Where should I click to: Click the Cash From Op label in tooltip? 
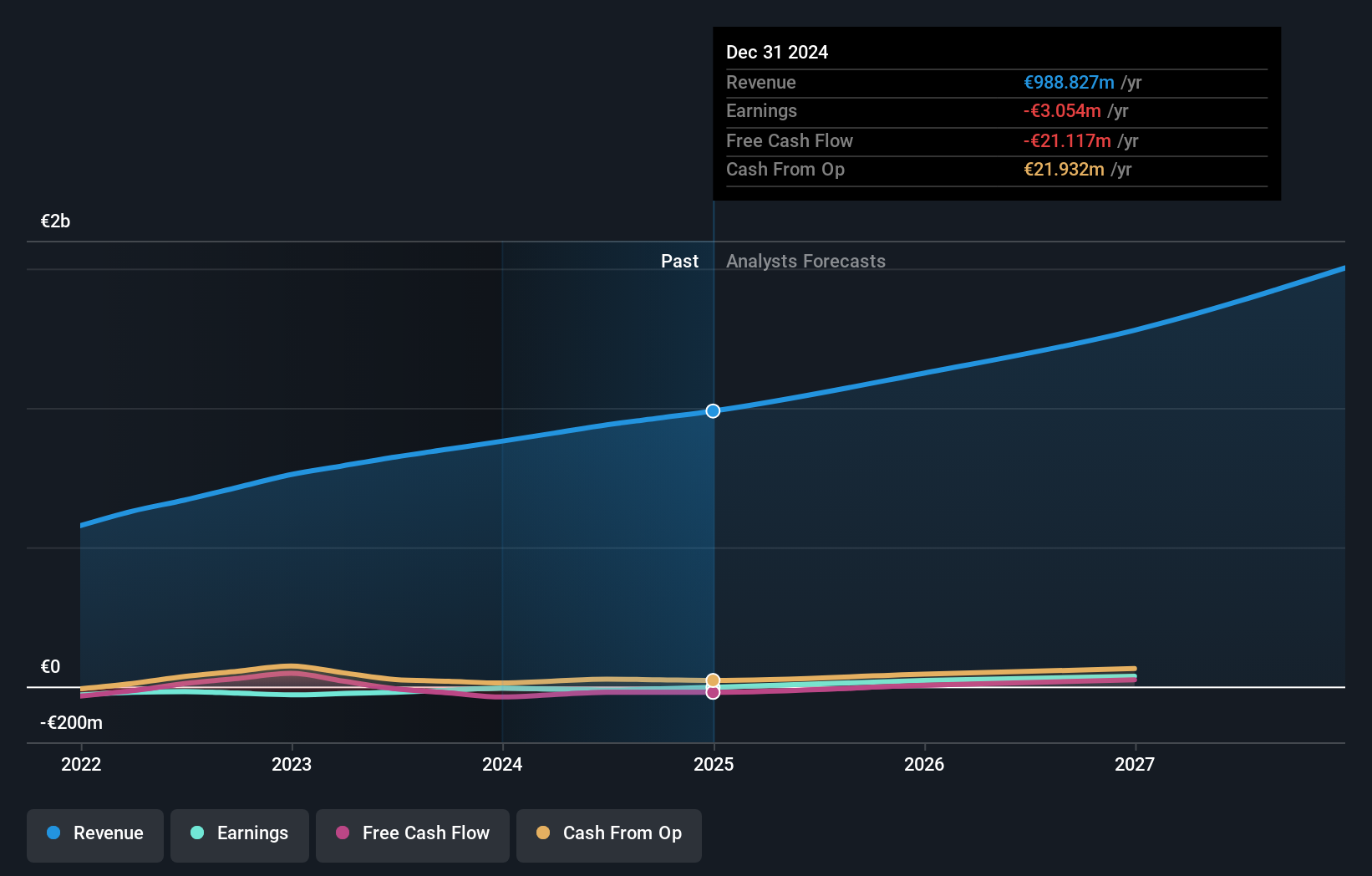[785, 170]
